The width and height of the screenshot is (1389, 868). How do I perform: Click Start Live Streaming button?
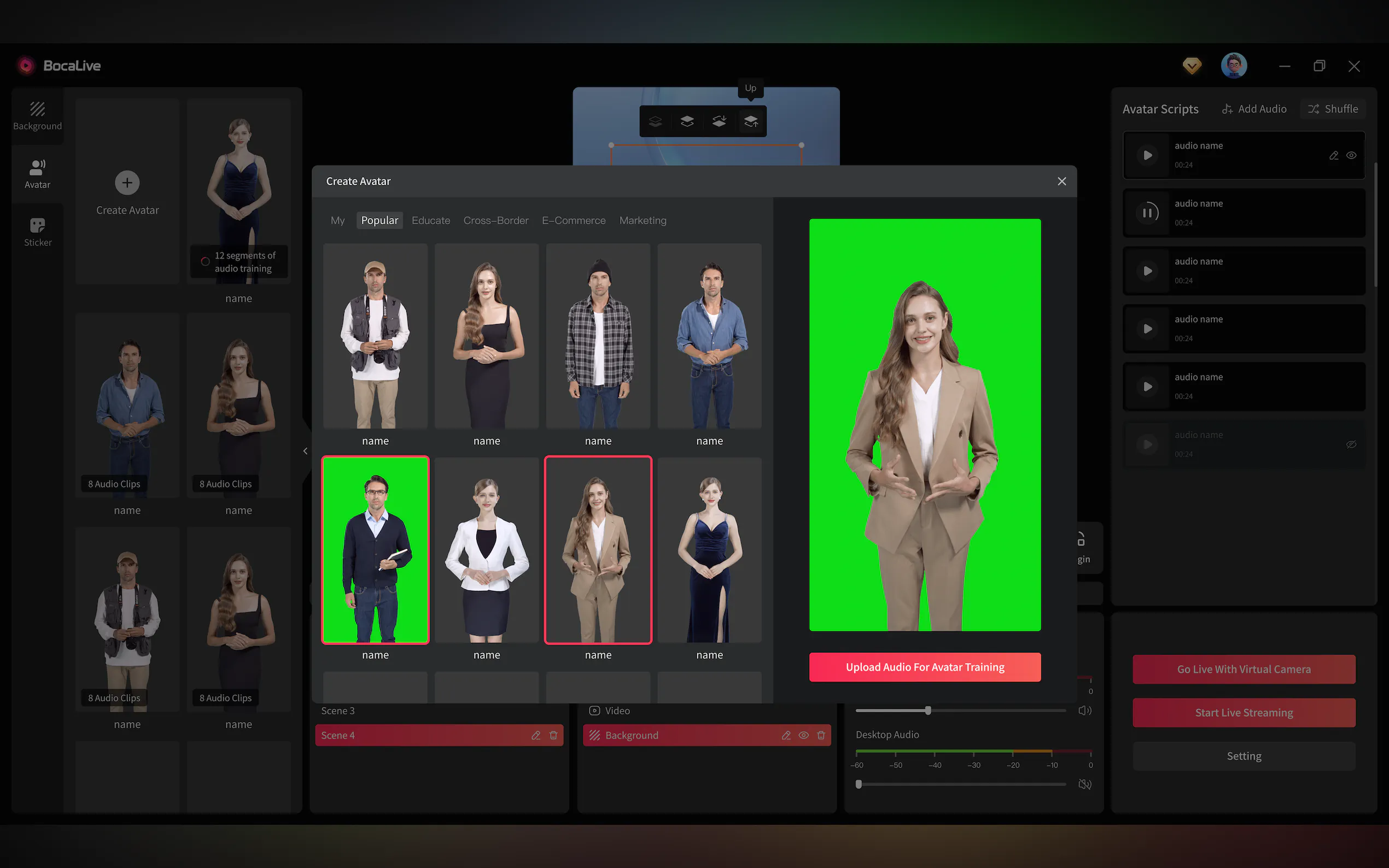(x=1243, y=712)
